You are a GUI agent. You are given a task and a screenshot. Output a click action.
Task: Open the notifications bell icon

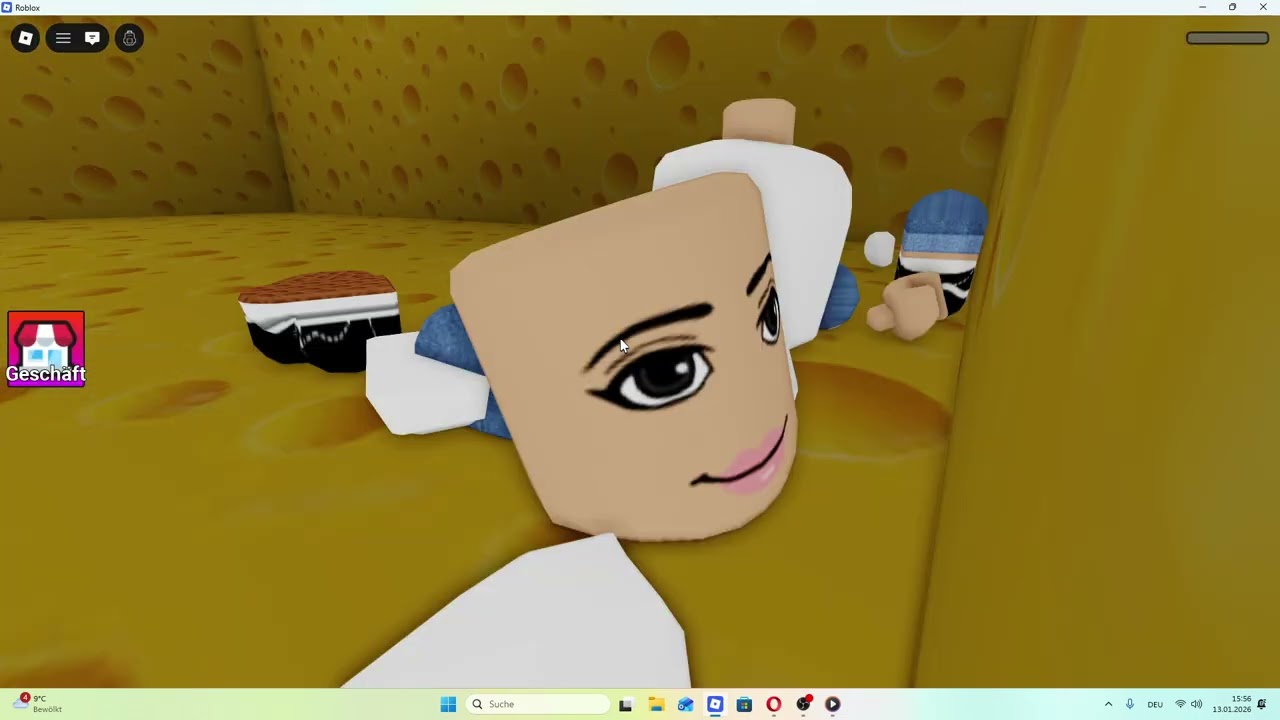click(x=1262, y=704)
